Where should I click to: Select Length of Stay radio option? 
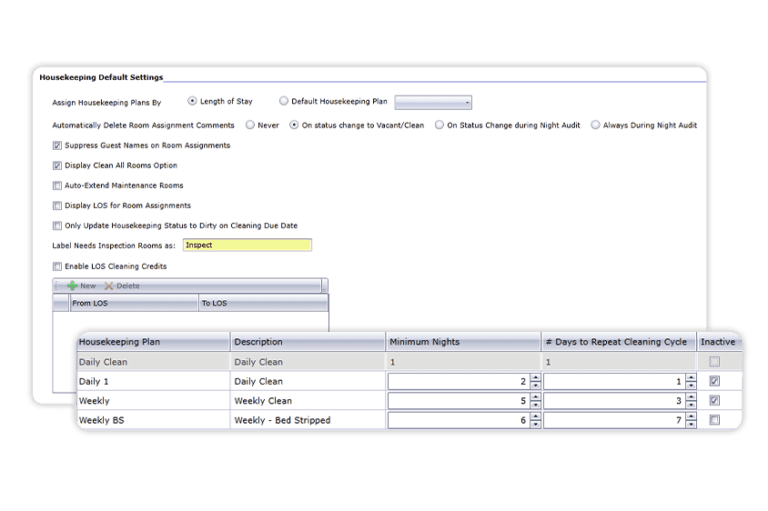tap(193, 101)
